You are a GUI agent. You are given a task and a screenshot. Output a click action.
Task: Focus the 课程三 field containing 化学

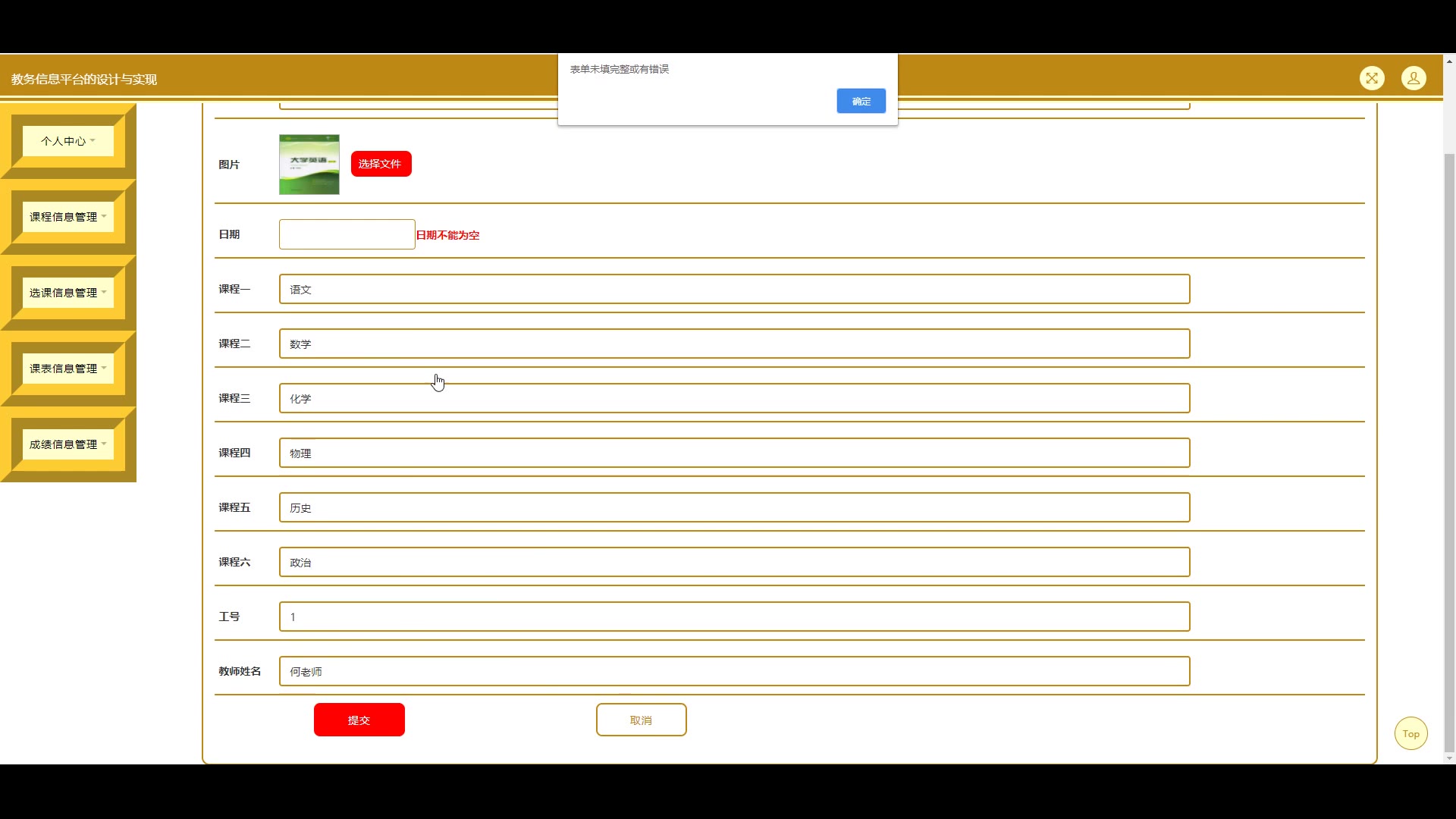click(x=734, y=398)
